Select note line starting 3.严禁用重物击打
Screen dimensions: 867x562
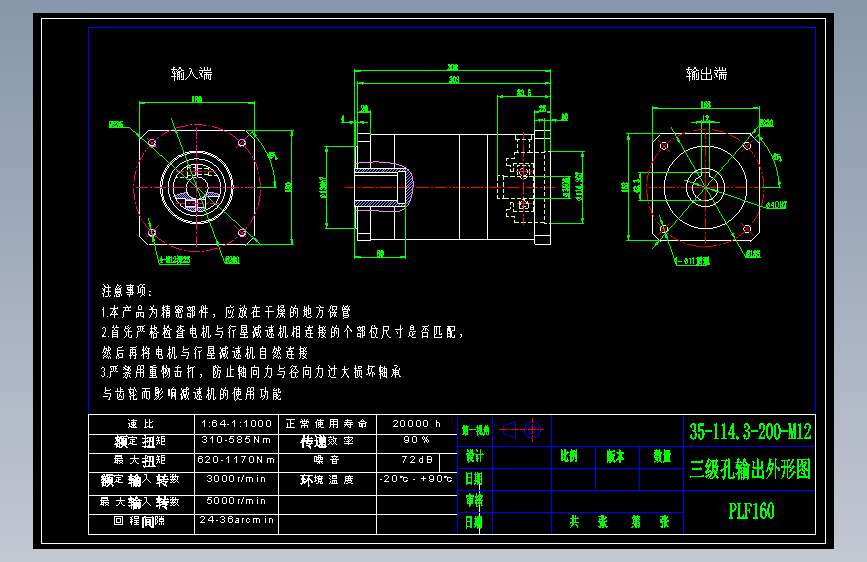(x=250, y=372)
